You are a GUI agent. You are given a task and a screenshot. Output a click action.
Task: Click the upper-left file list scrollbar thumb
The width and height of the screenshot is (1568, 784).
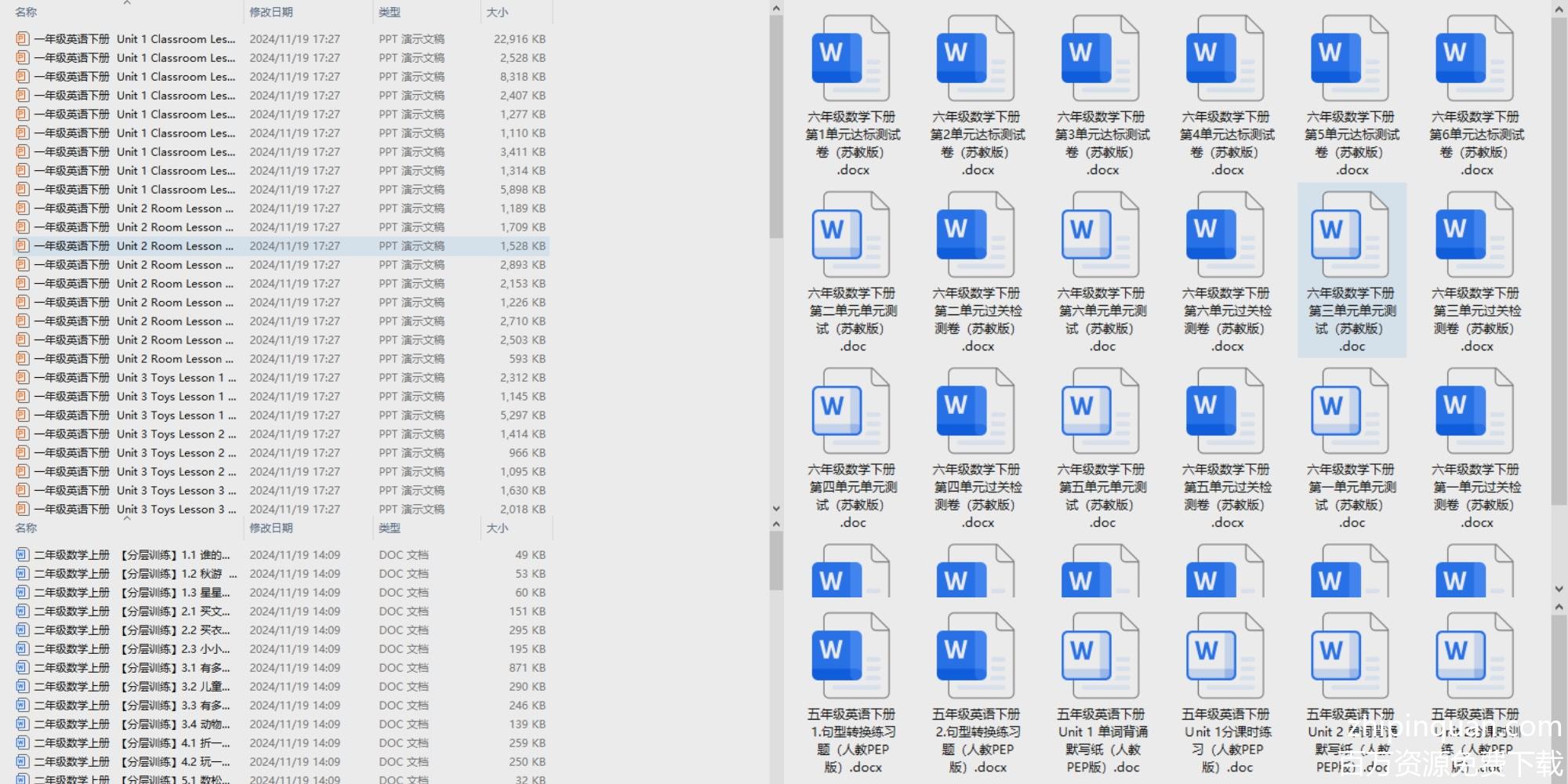point(776,125)
